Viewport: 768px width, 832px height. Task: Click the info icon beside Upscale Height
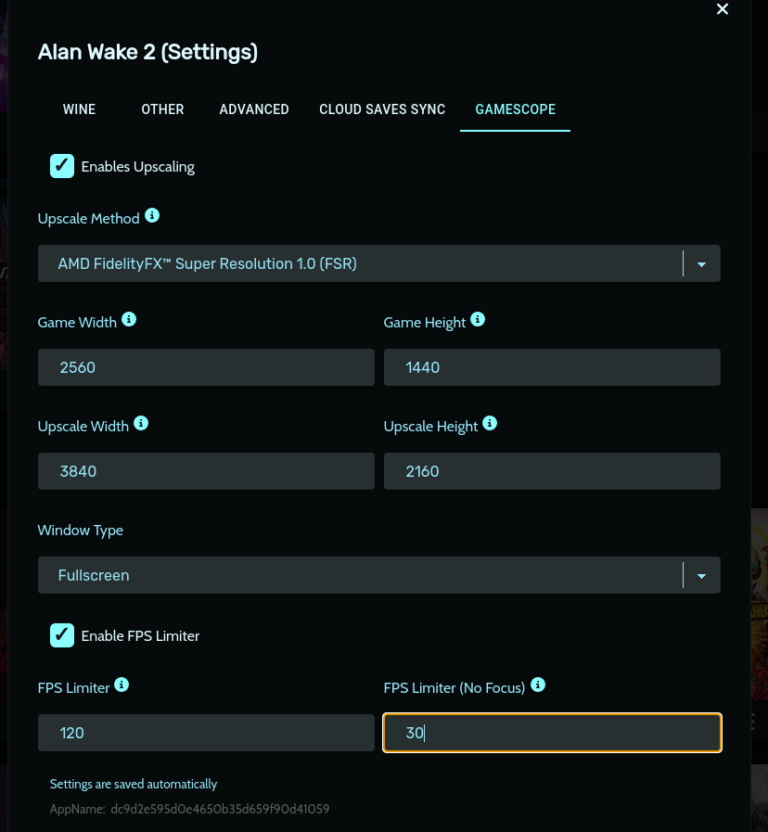[489, 424]
